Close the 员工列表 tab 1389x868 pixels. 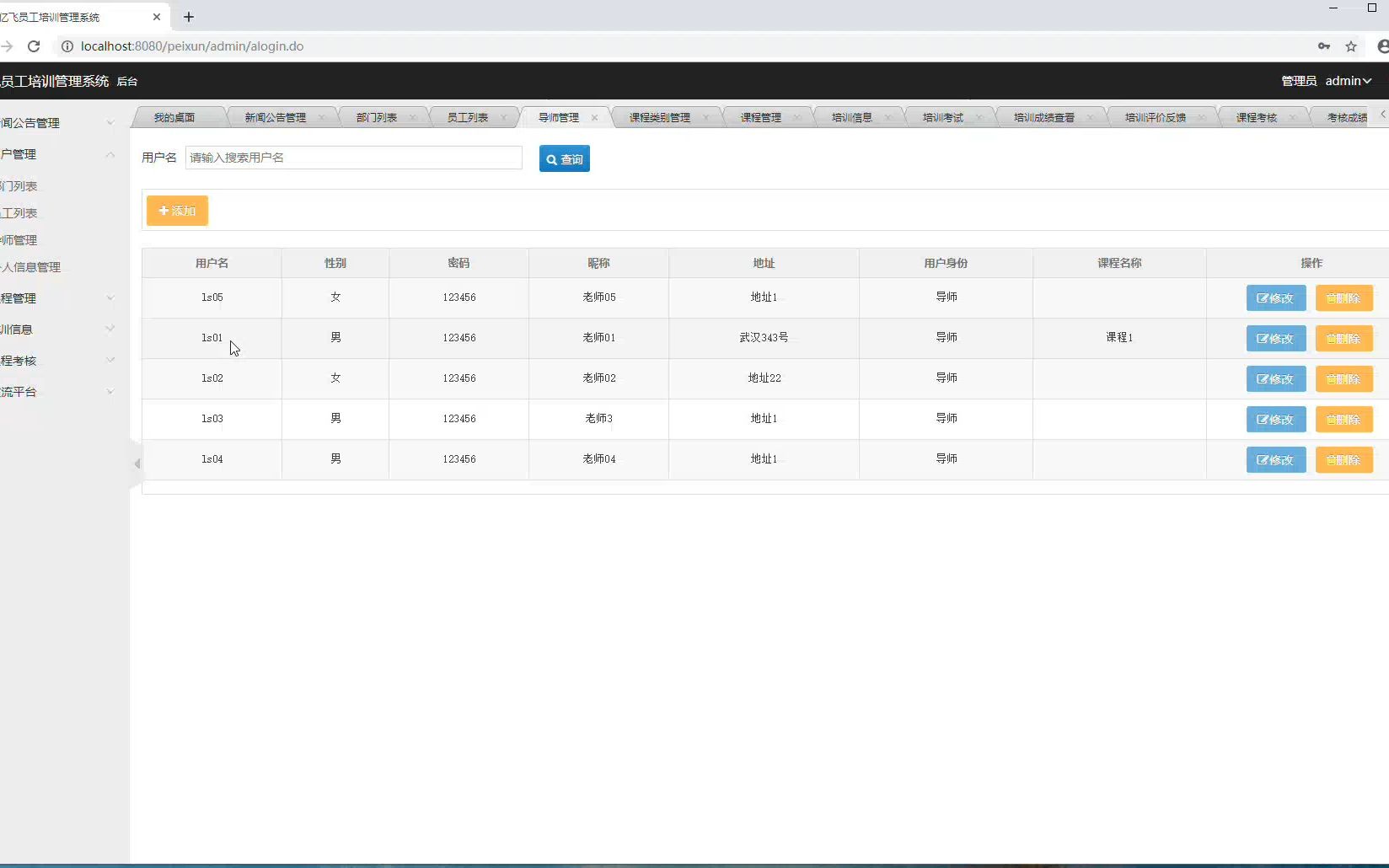pos(504,117)
